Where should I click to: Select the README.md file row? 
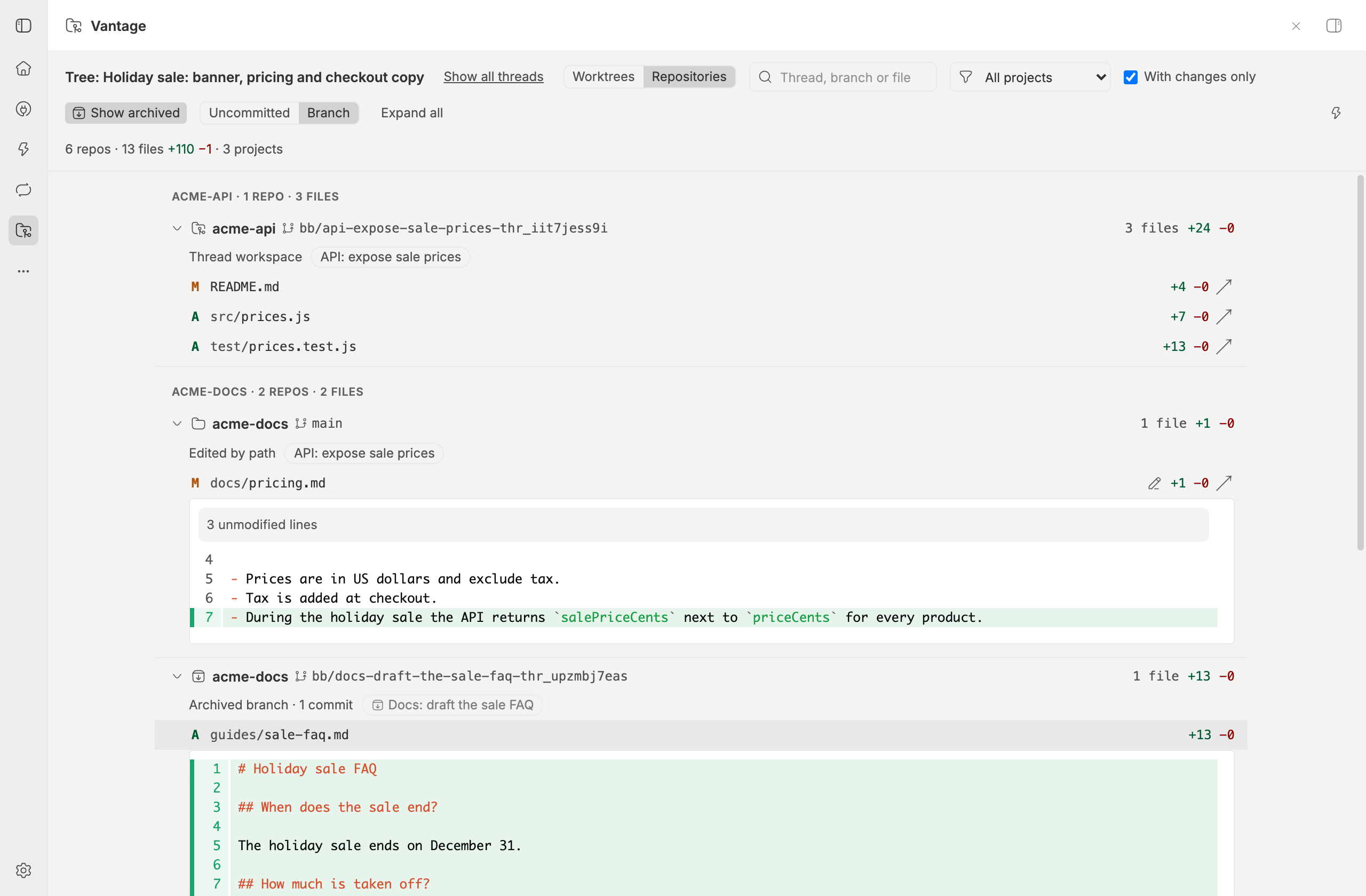[701, 286]
